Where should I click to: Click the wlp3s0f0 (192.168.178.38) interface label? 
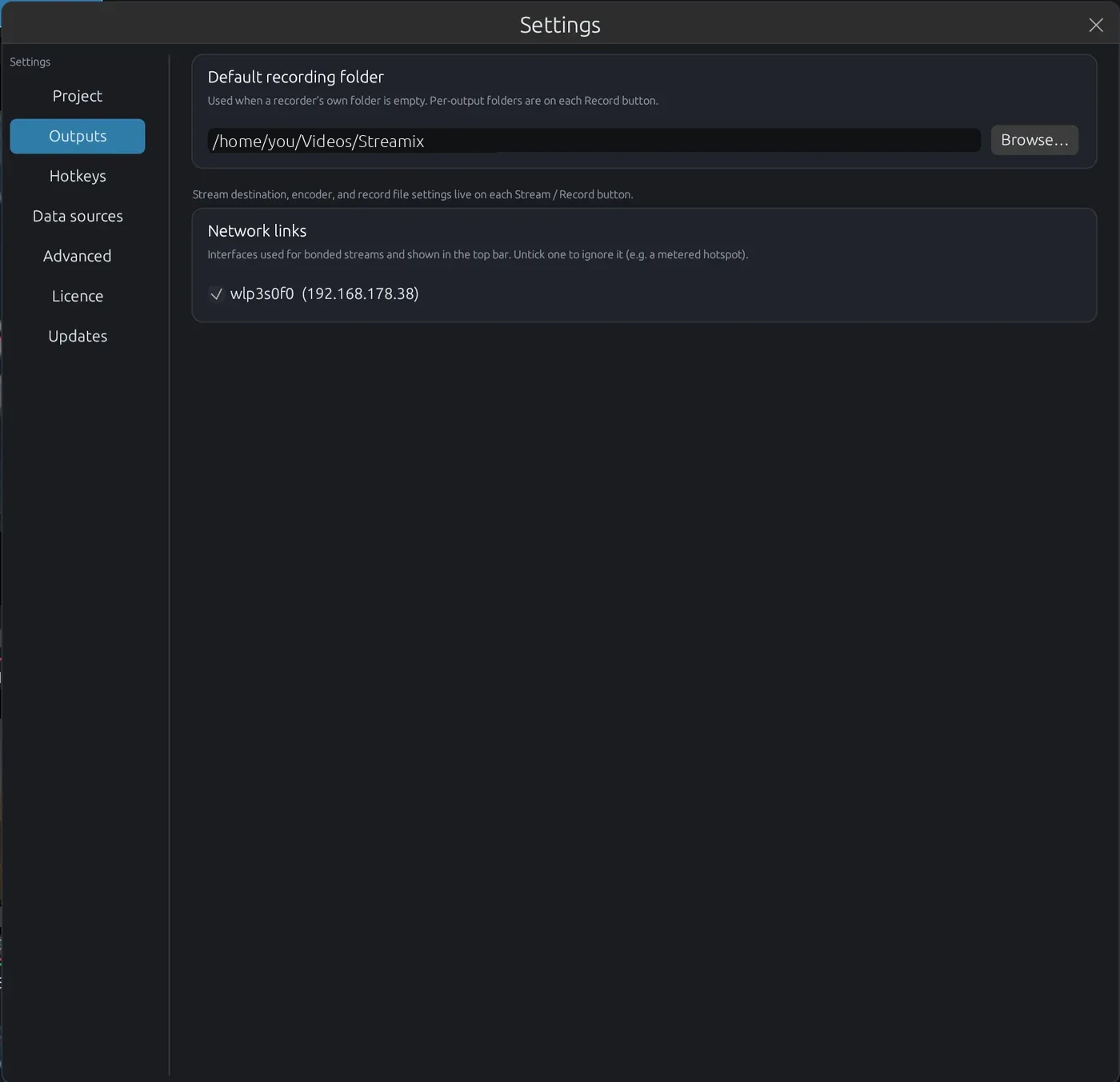tap(324, 293)
